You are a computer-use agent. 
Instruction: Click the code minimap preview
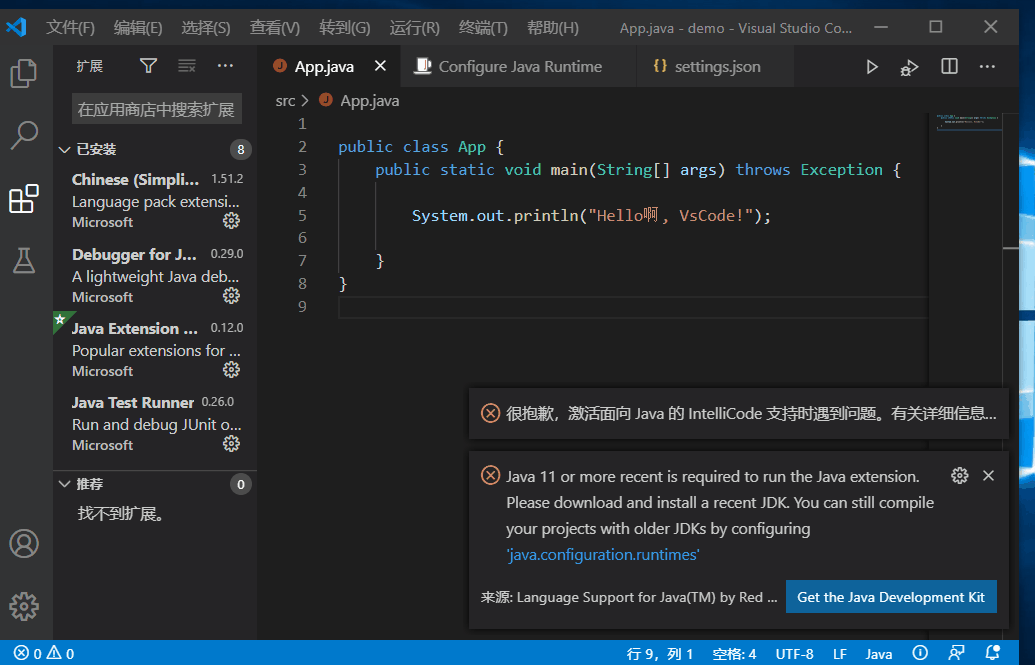pyautogui.click(x=968, y=123)
